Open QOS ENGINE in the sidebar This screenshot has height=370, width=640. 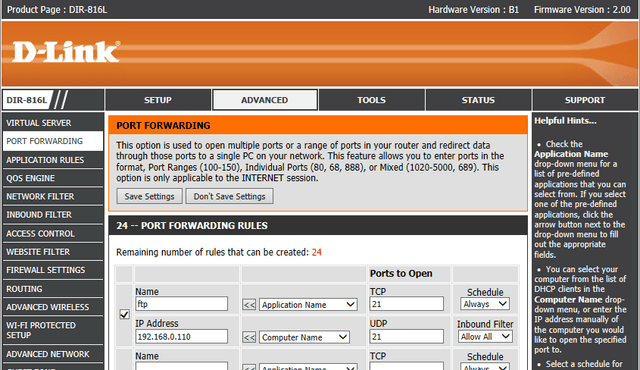click(53, 178)
